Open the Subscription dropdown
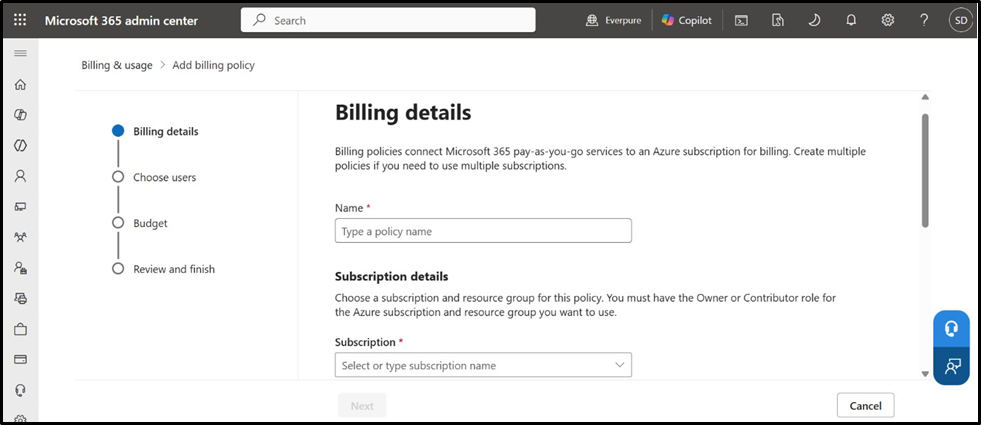 [x=483, y=365]
